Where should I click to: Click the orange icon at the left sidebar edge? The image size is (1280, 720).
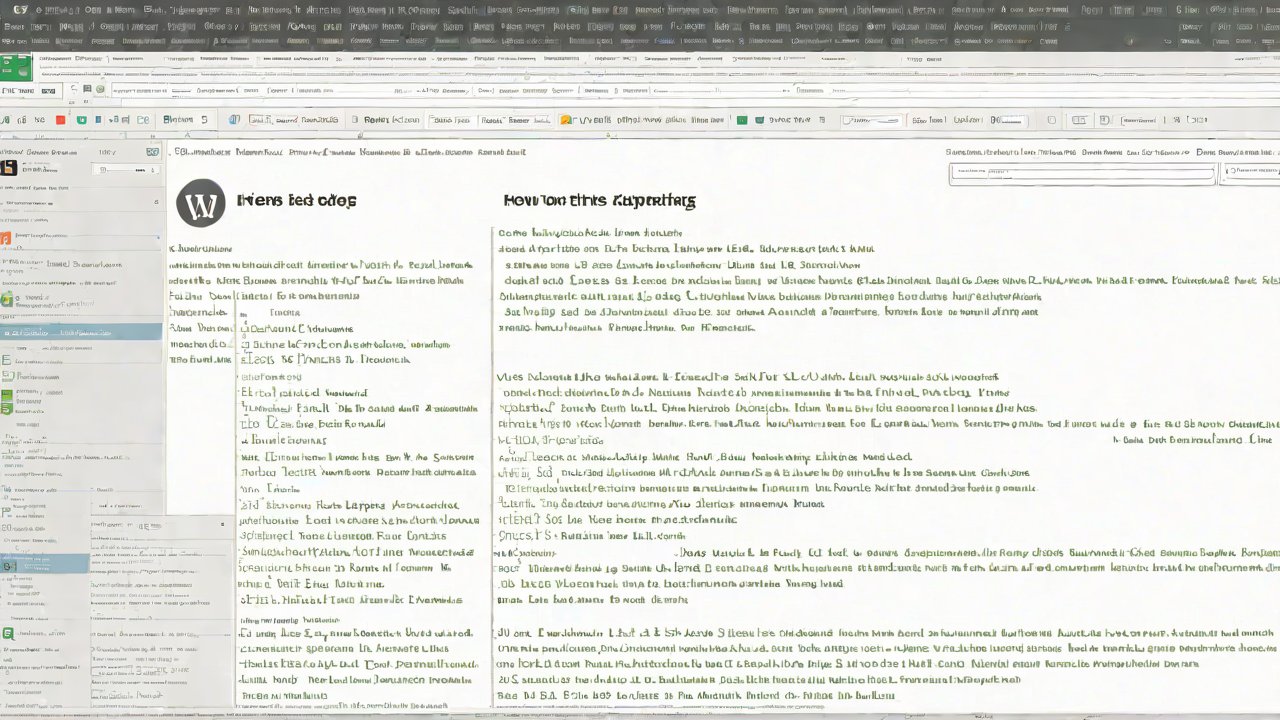5,238
